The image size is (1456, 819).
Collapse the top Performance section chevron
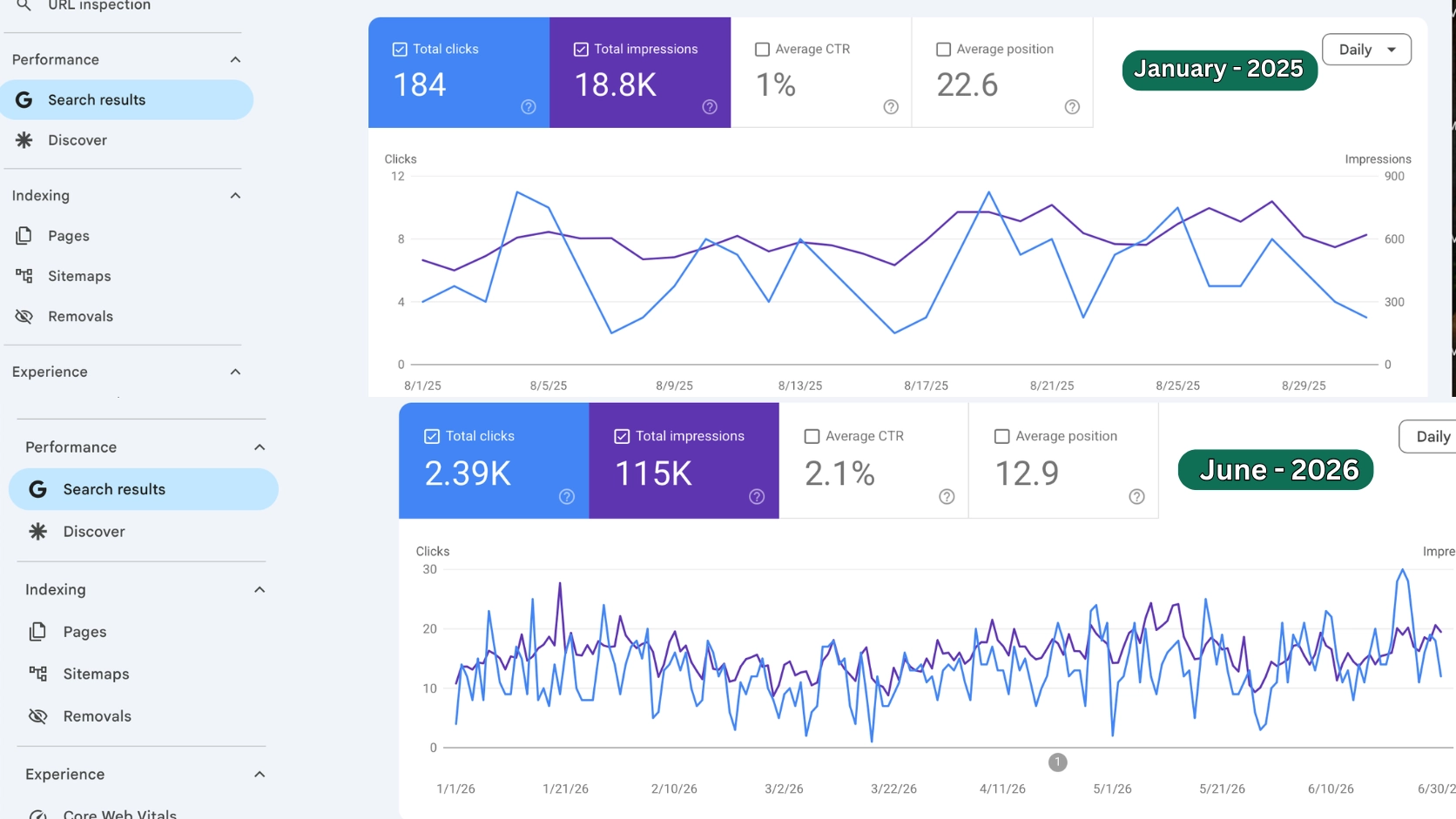click(x=235, y=60)
